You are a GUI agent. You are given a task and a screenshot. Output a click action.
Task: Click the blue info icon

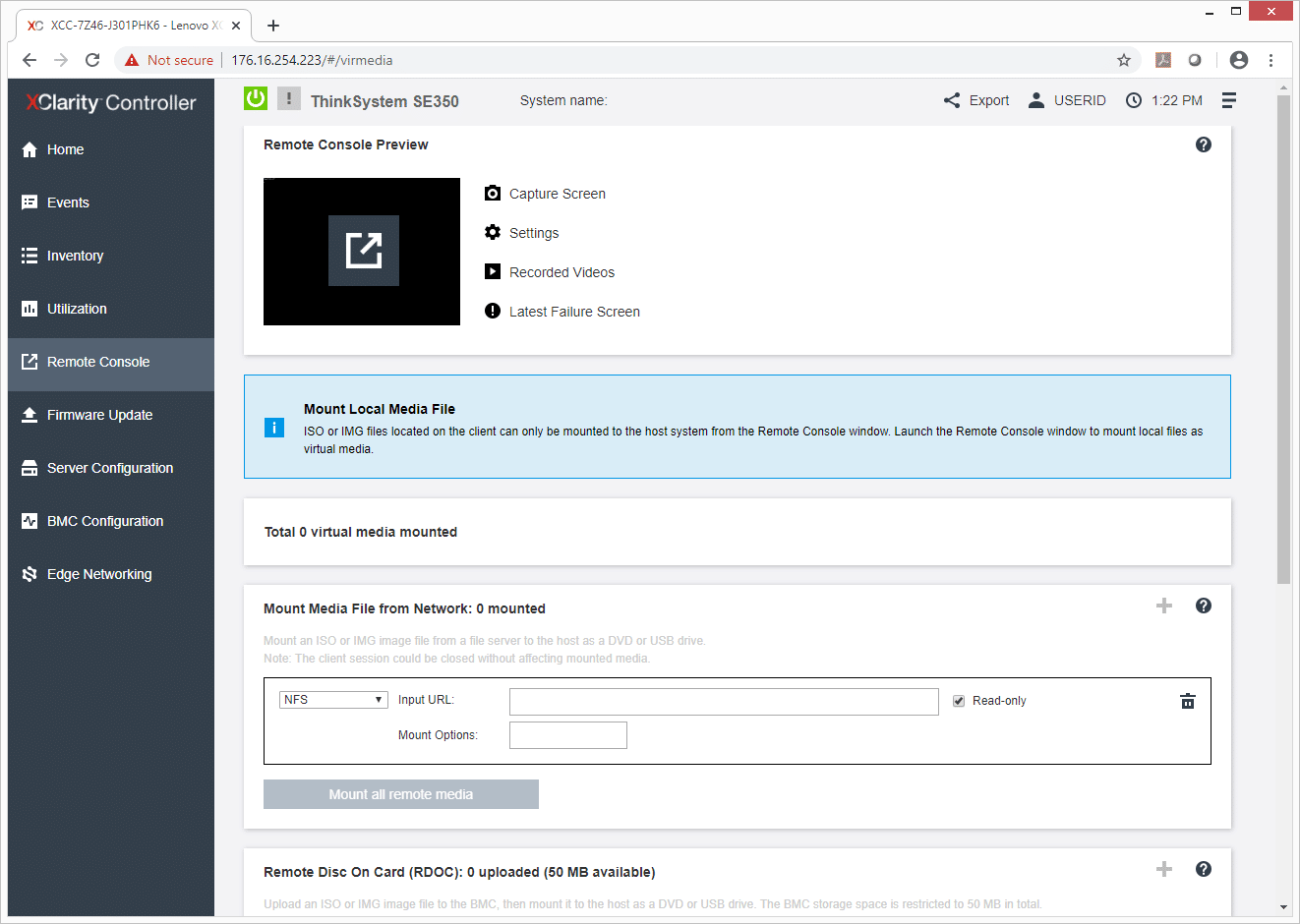274,428
